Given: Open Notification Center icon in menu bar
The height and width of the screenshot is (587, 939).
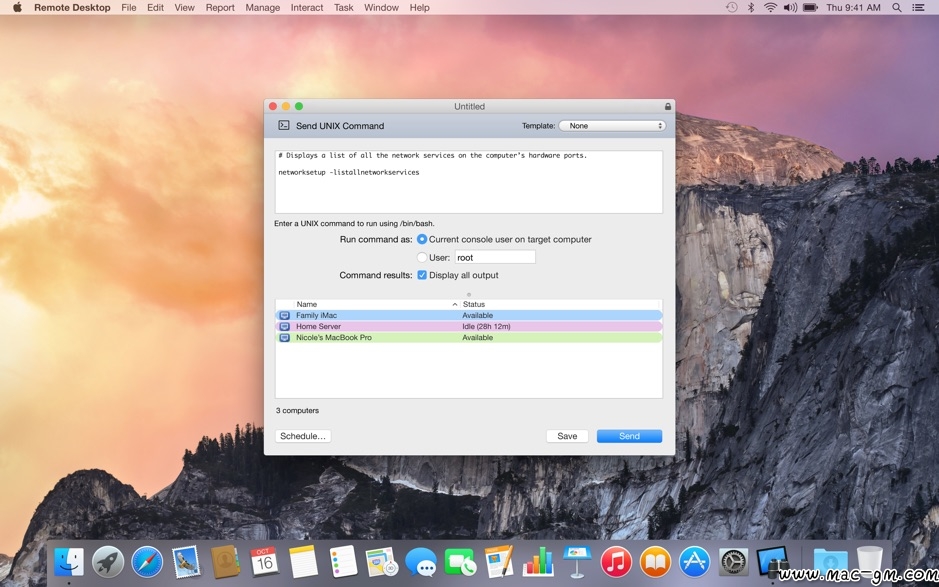Looking at the screenshot, I should pos(917,7).
